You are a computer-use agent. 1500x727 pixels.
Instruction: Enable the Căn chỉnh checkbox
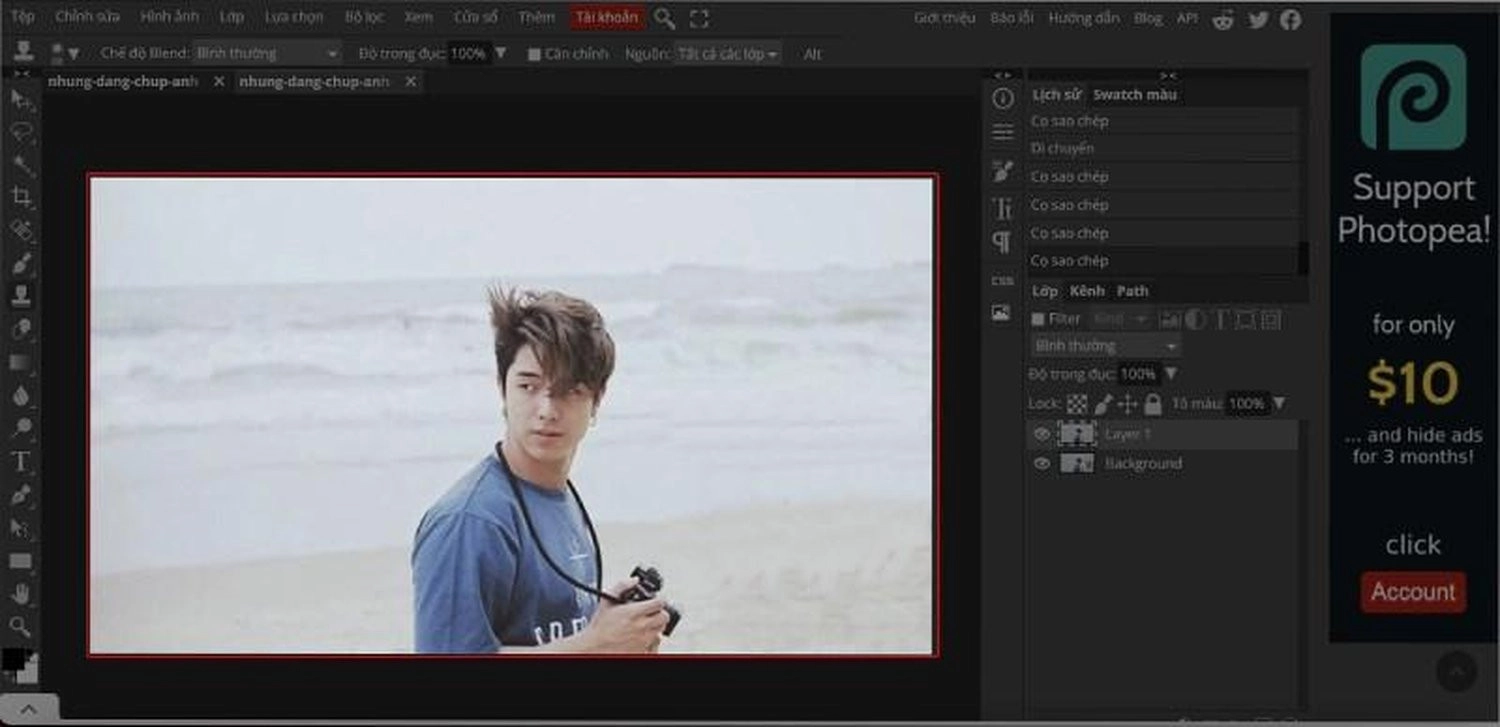coord(534,54)
